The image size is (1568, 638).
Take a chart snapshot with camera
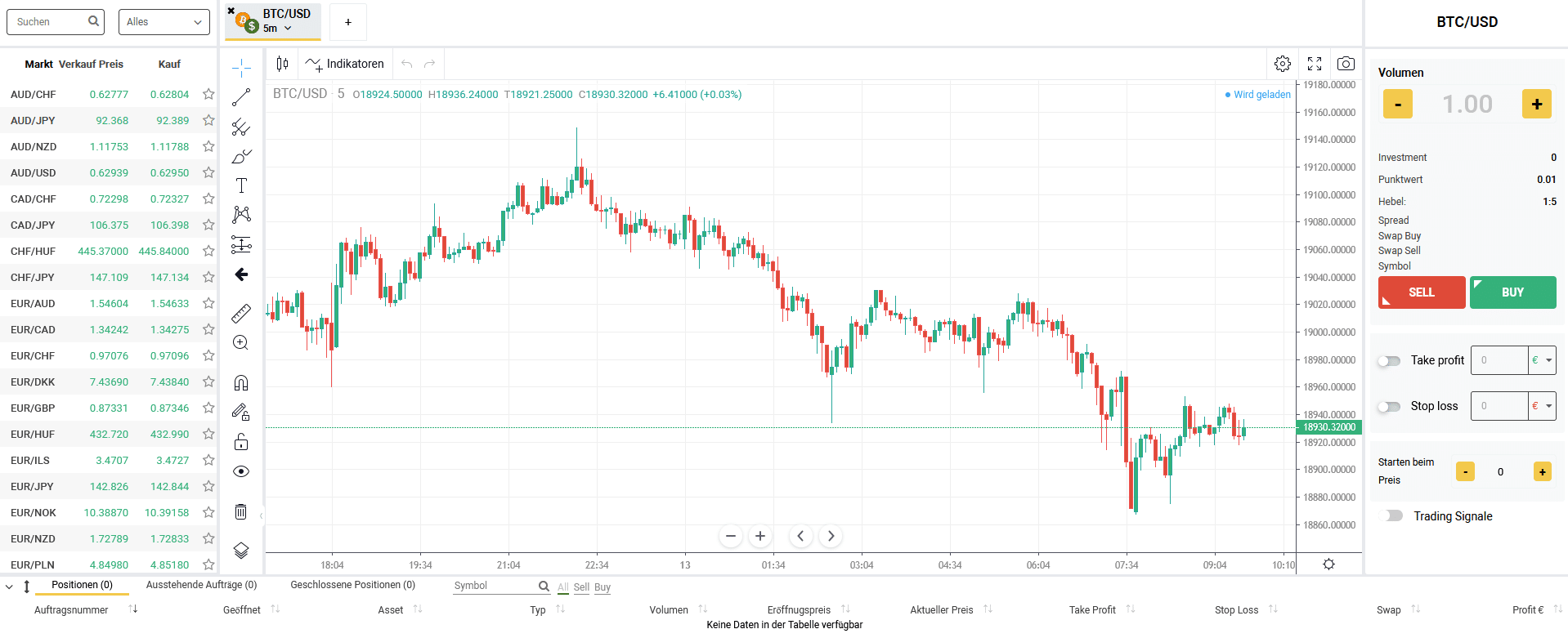tap(1346, 64)
